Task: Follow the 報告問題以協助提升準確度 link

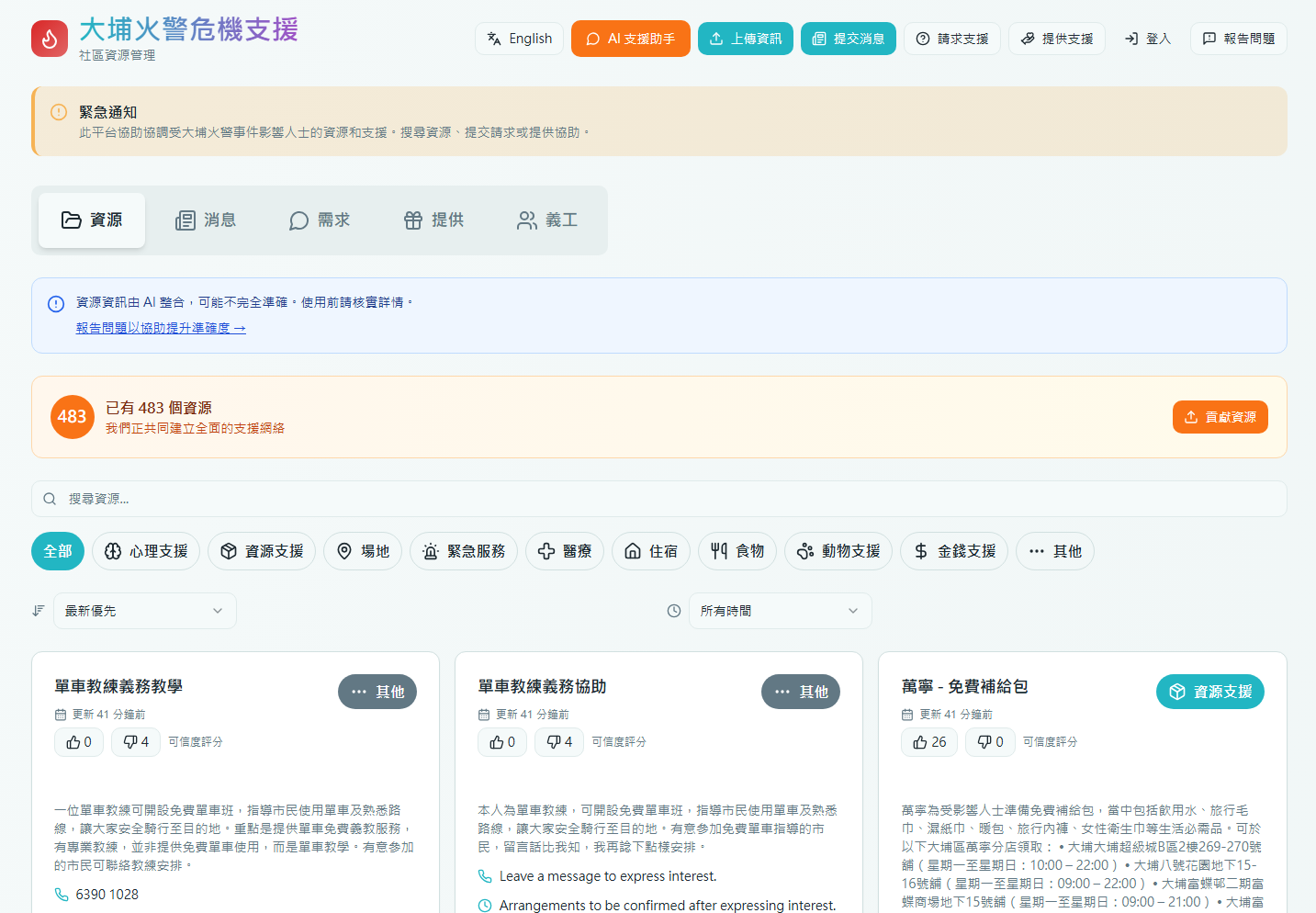Action: click(161, 328)
